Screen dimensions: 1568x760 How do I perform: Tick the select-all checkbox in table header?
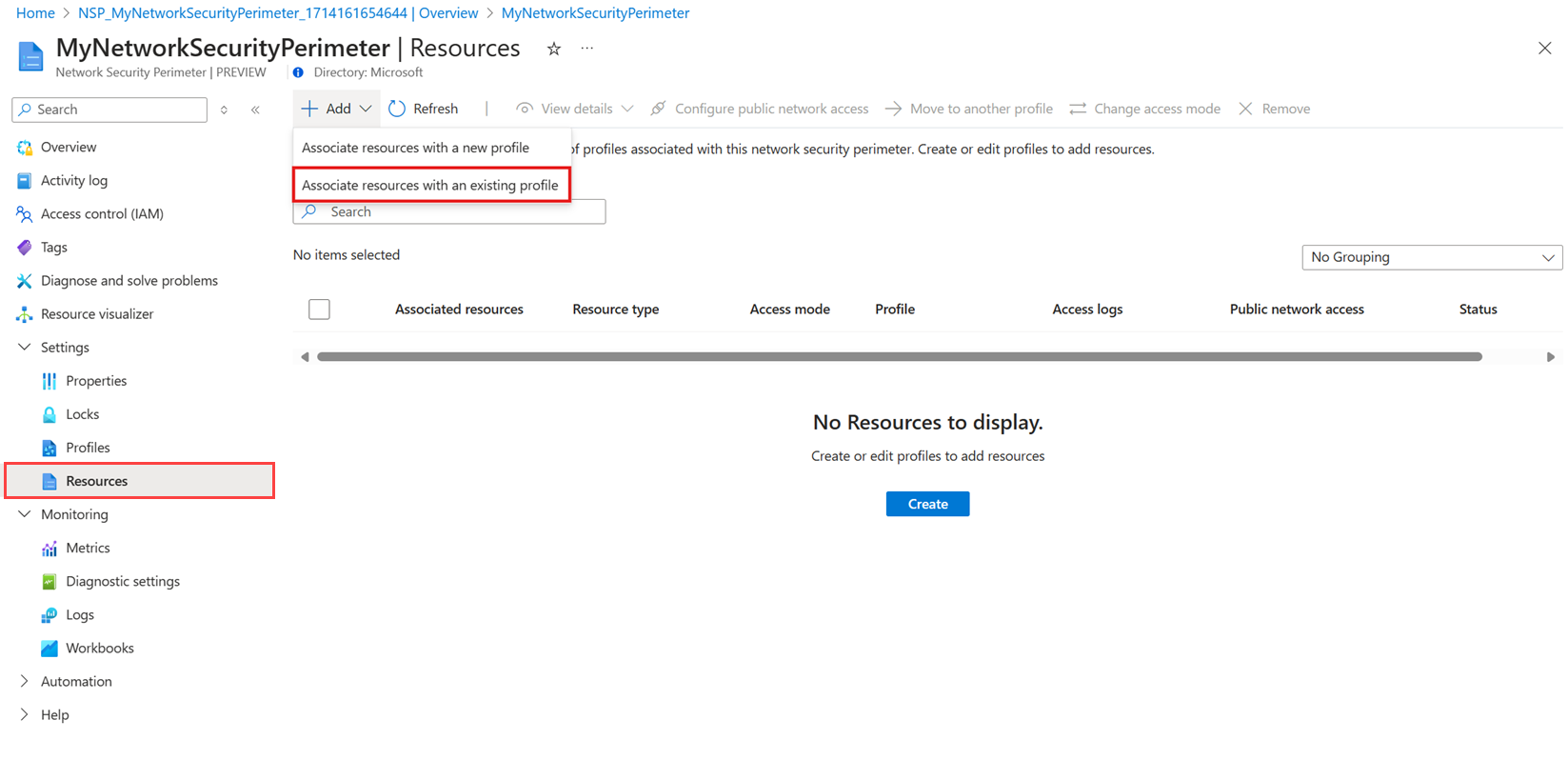pyautogui.click(x=319, y=310)
